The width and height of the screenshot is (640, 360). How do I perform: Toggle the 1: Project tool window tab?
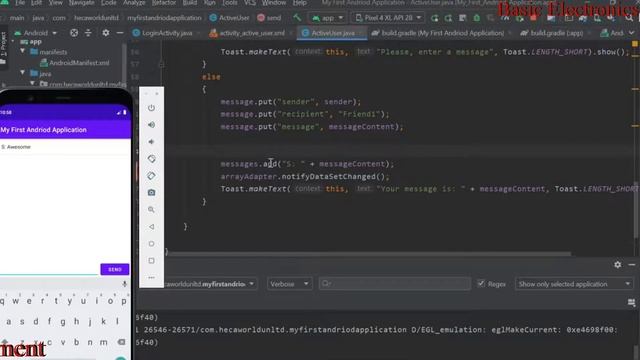(x=4, y=44)
